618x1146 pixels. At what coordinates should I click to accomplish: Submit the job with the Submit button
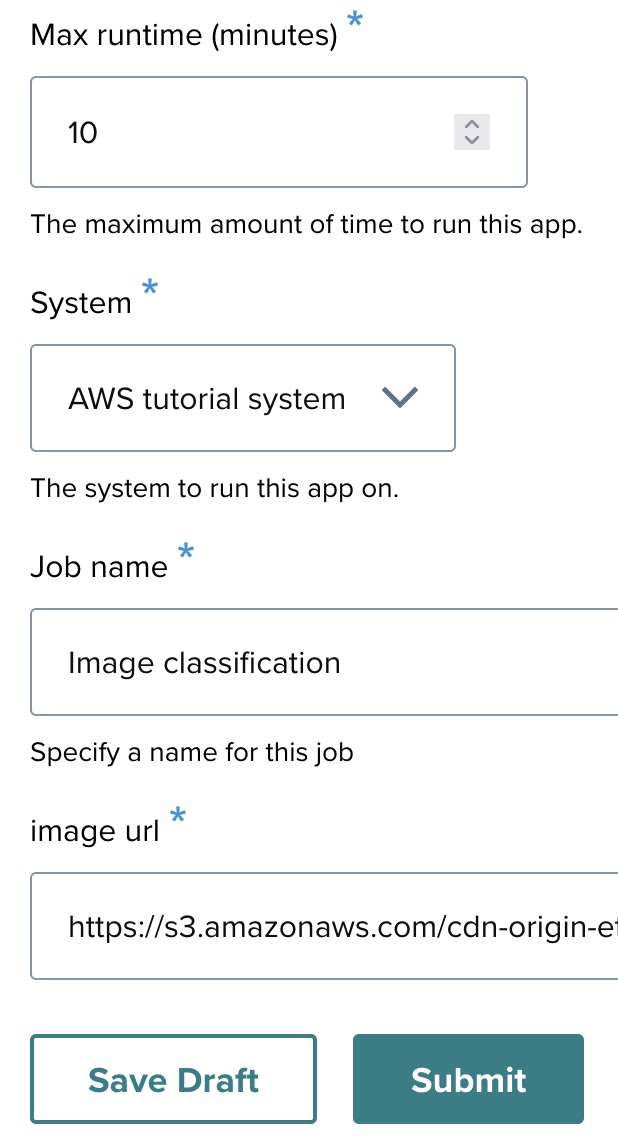coord(468,1079)
